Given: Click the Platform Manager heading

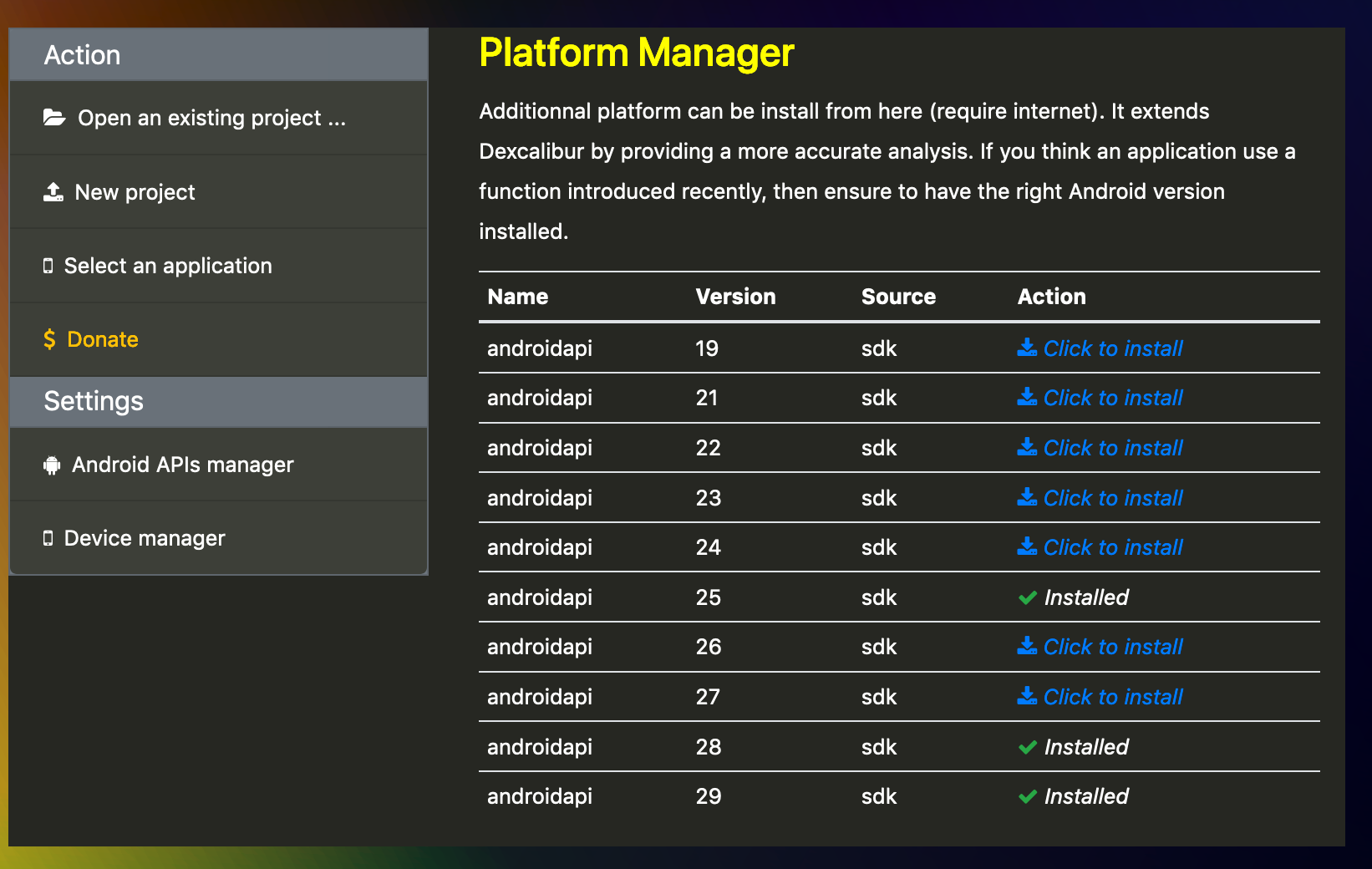Looking at the screenshot, I should (637, 53).
